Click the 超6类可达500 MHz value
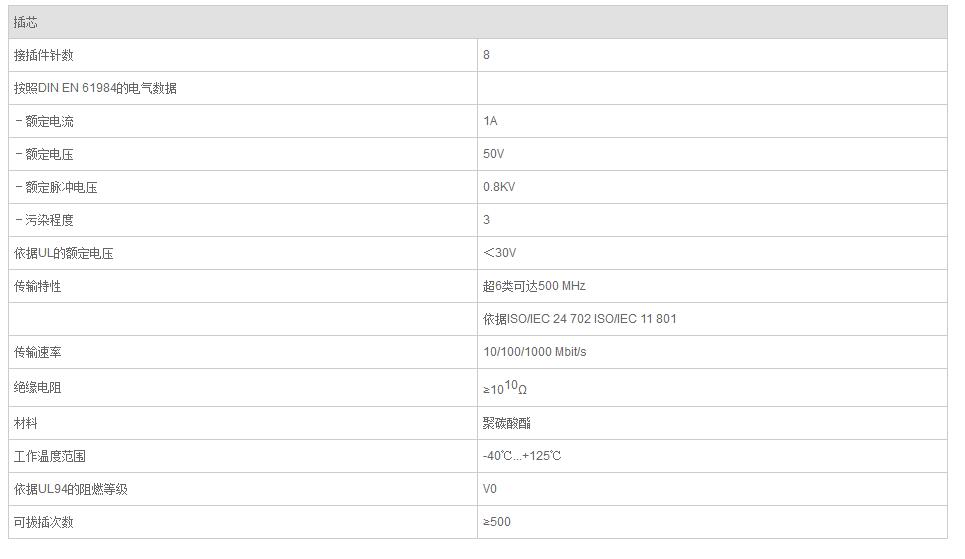The height and width of the screenshot is (559, 965). tap(534, 286)
